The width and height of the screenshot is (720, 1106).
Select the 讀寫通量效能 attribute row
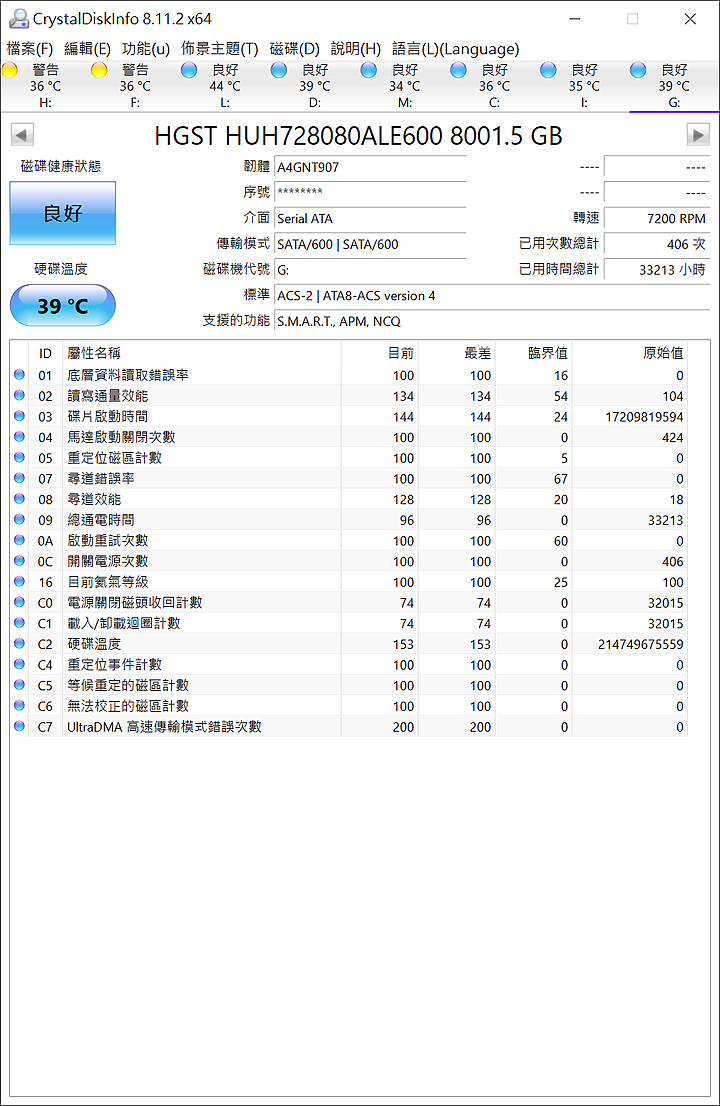[x=349, y=396]
